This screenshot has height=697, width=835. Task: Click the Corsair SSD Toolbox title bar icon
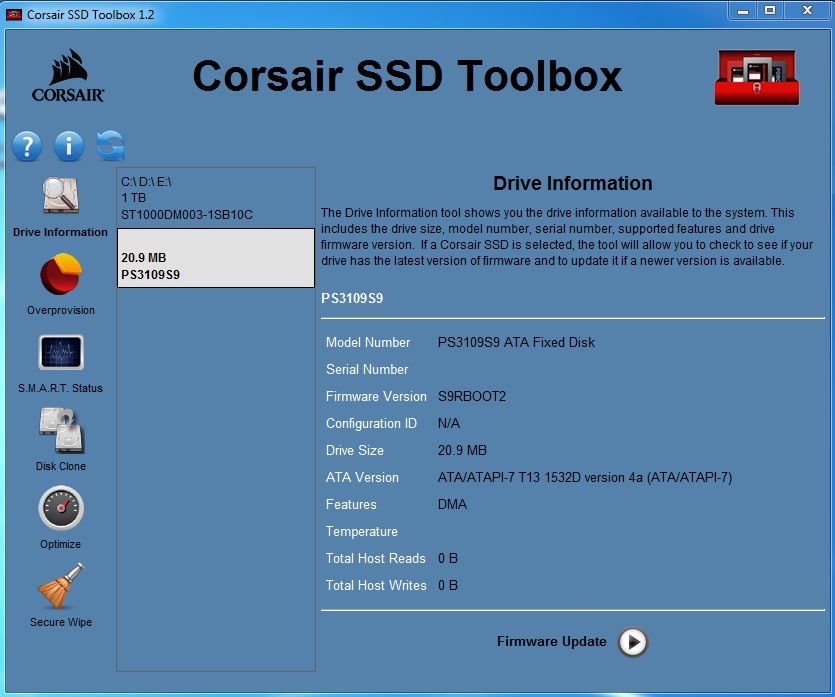coord(14,14)
